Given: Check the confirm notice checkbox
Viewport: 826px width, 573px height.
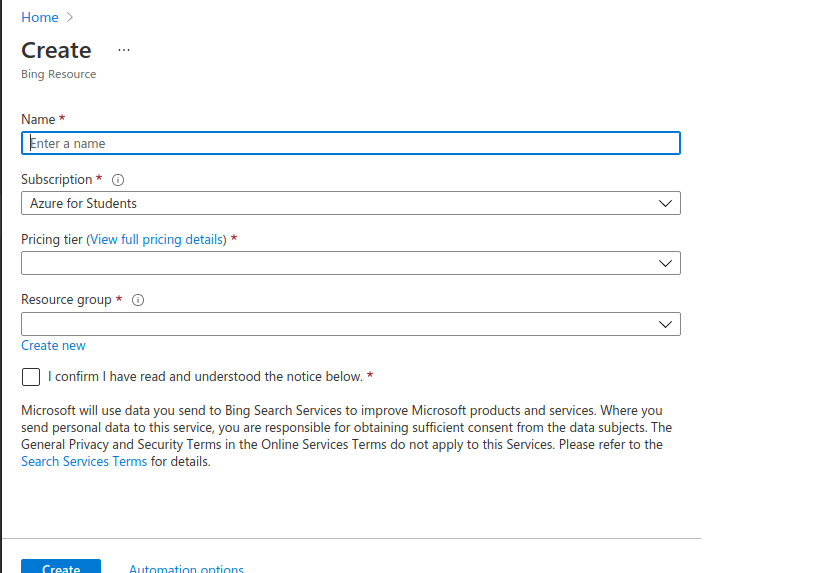Looking at the screenshot, I should 31,377.
